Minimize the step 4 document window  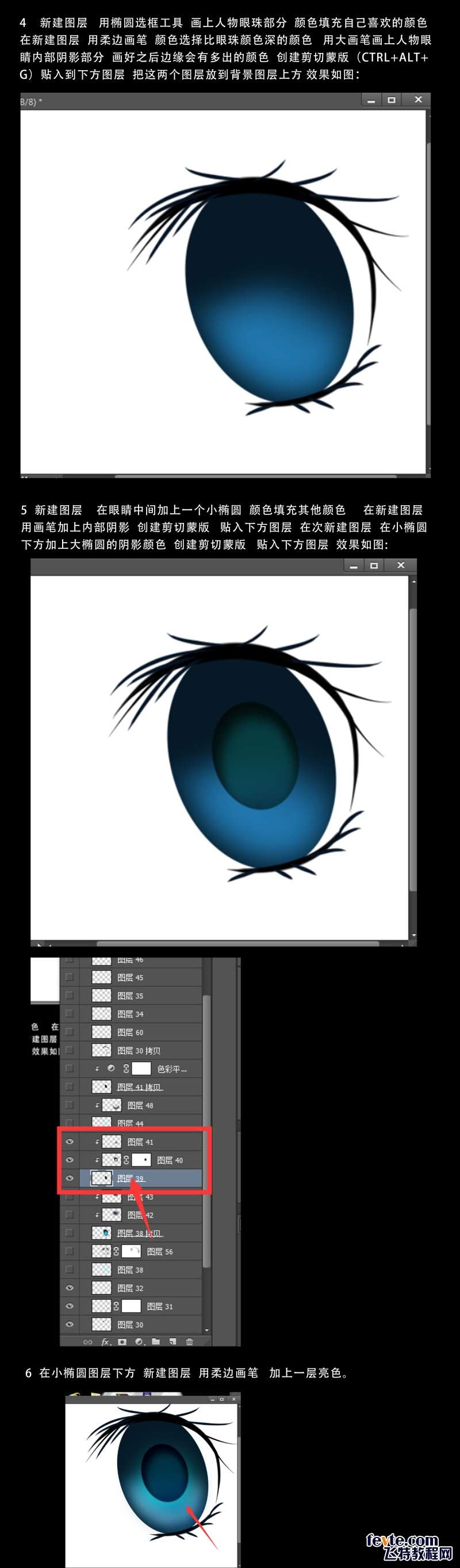(x=371, y=100)
